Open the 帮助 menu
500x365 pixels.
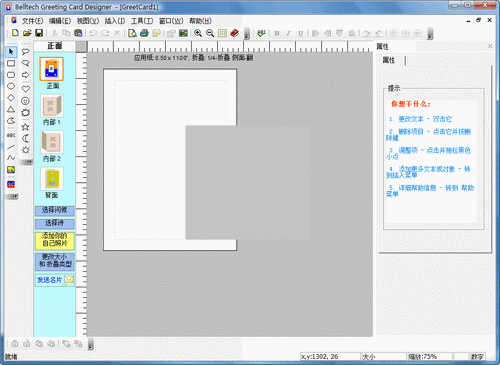click(x=200, y=21)
